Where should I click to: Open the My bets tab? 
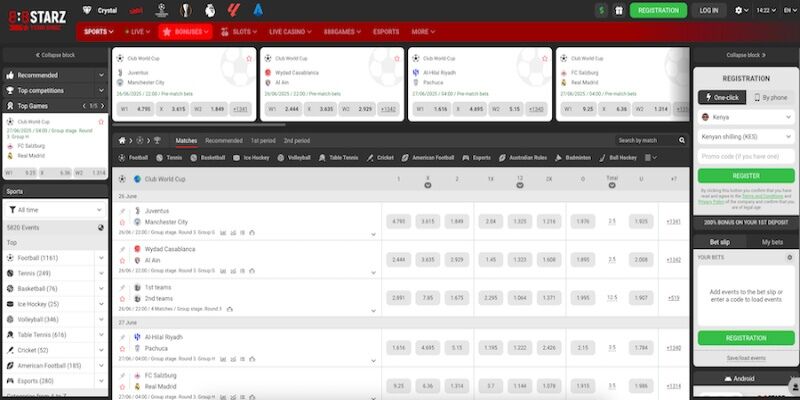click(x=772, y=242)
